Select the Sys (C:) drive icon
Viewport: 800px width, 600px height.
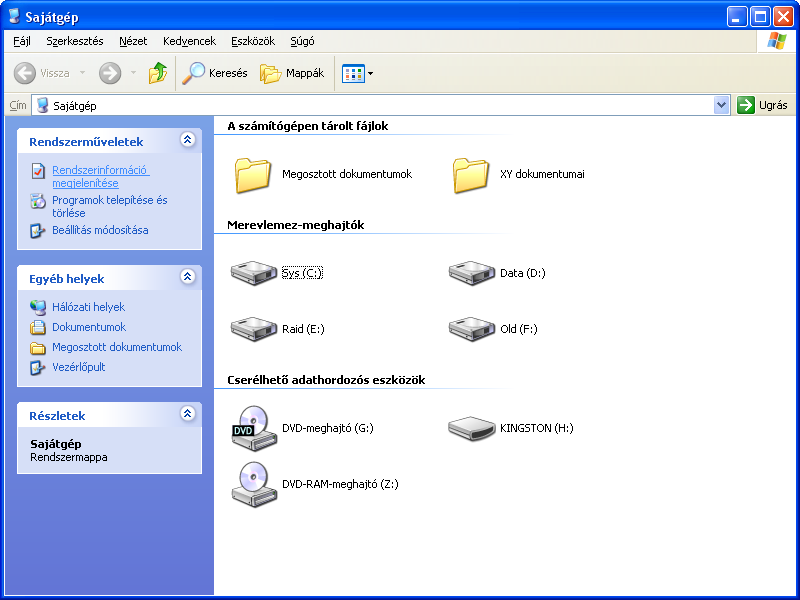(254, 273)
